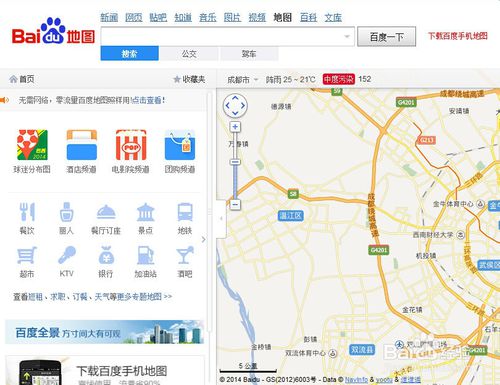Screen dimensions: 500x385
Task: Open the 音乐 music nav link
Action: [x=208, y=17]
